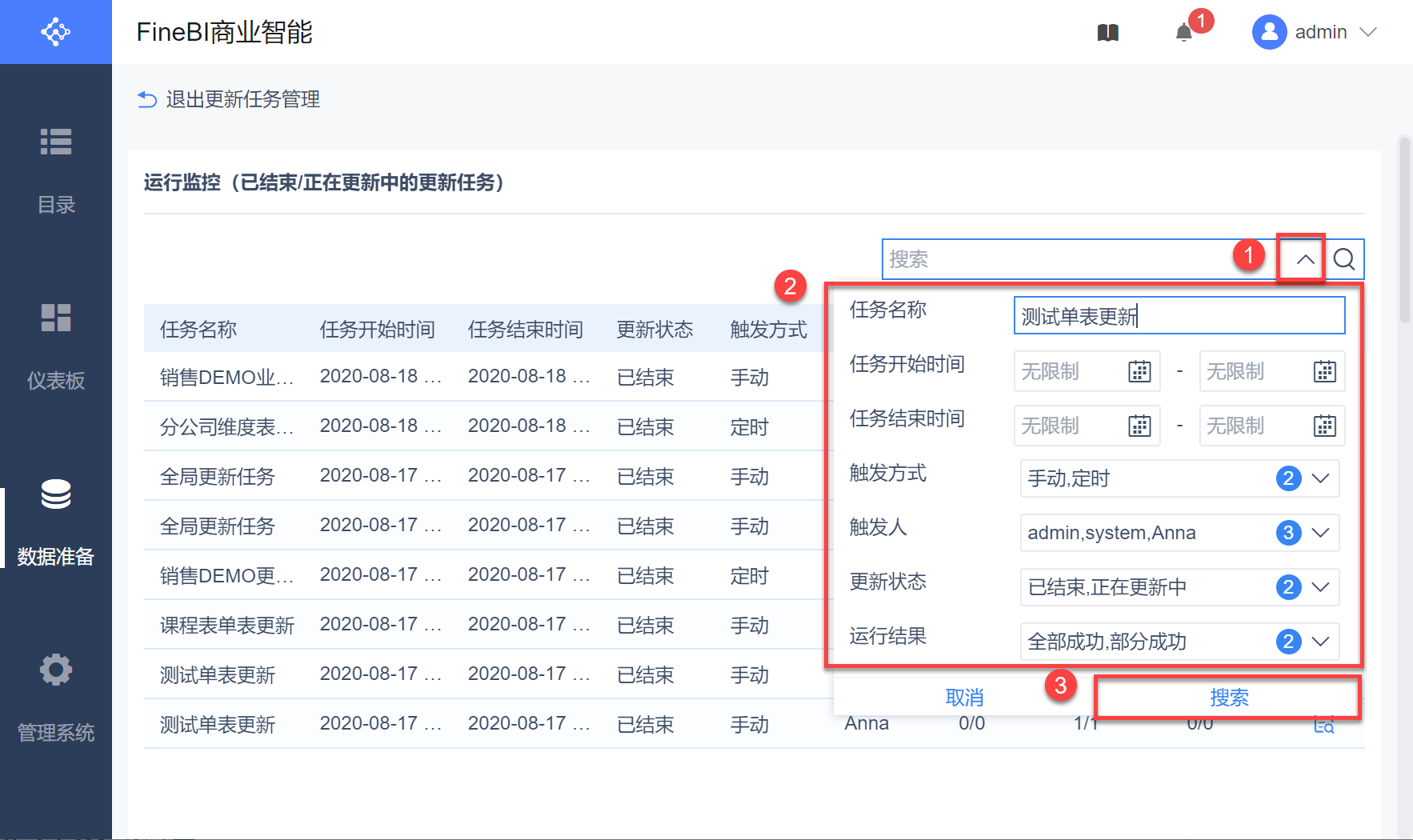Open the 运行结果 dropdown
Screen dimensions: 1413x840
click(x=1179, y=642)
